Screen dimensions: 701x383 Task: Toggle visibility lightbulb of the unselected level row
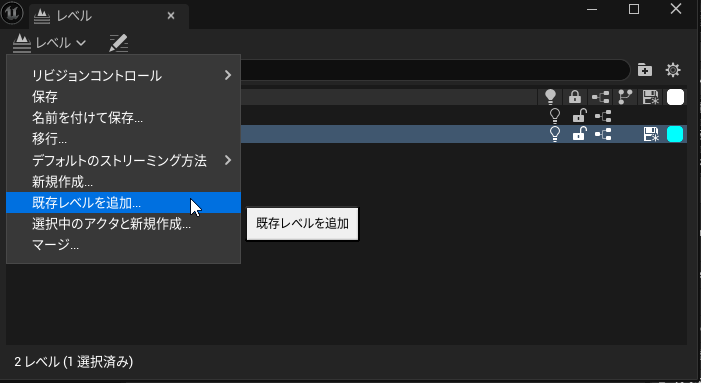555,116
